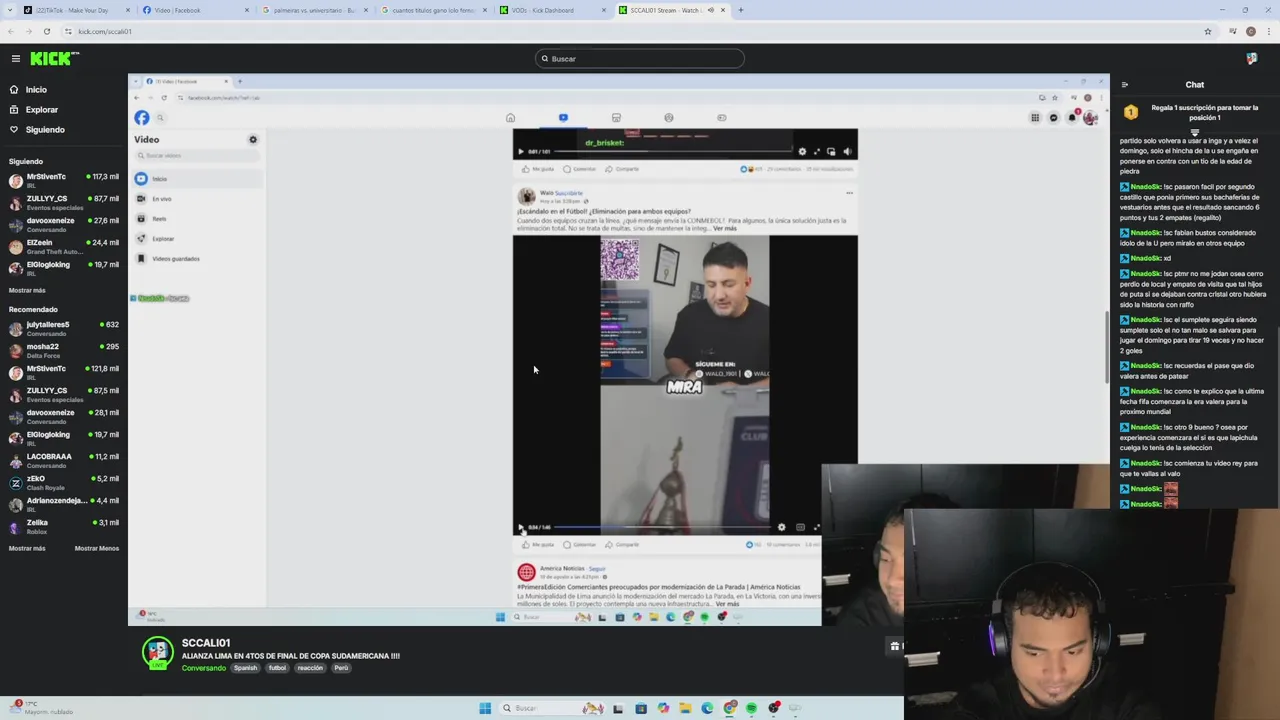Collapse list with Mostrar Menos
Viewport: 1280px width, 720px height.
(97, 549)
